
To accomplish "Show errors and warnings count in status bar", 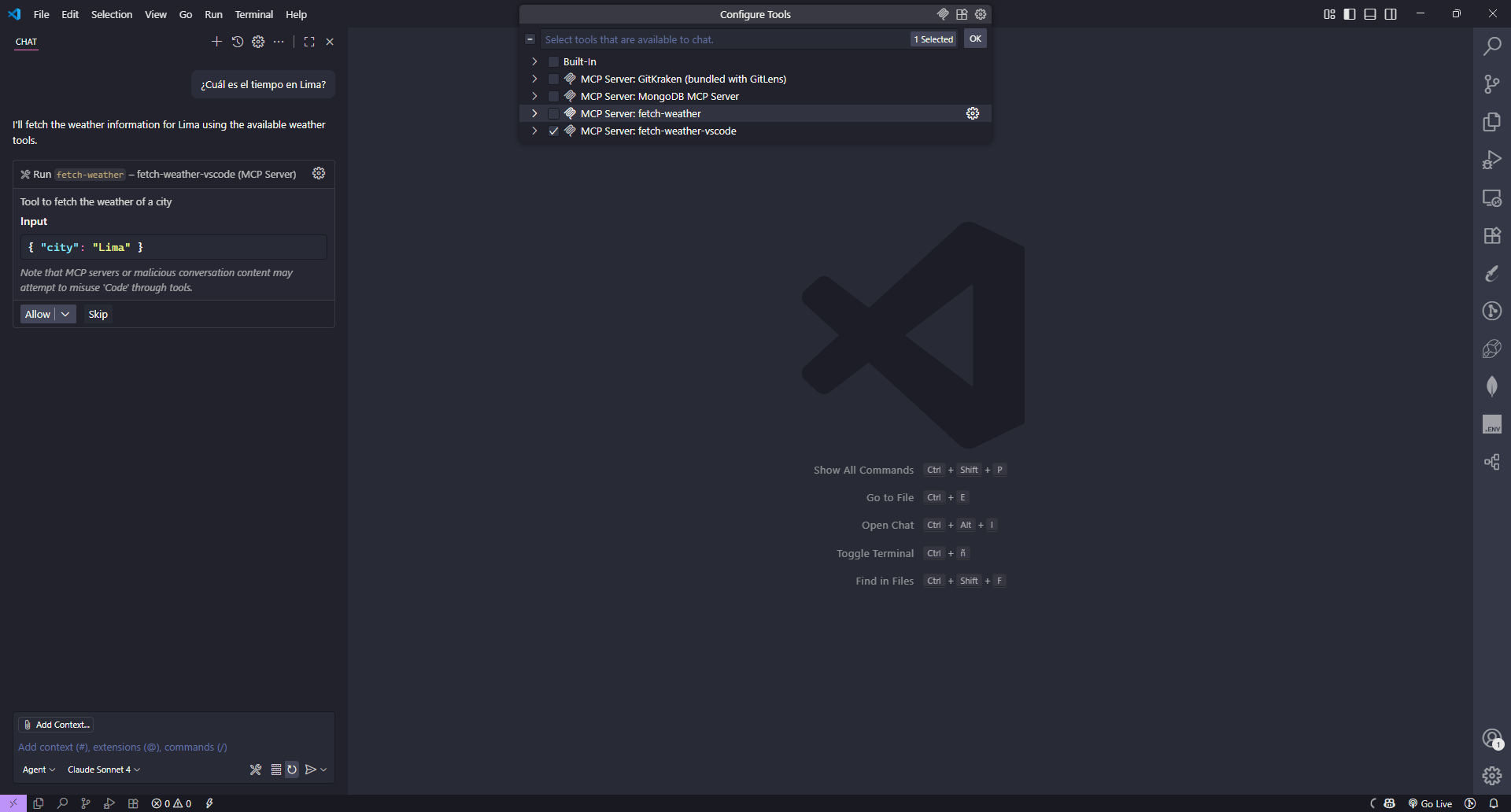I will pos(172,803).
